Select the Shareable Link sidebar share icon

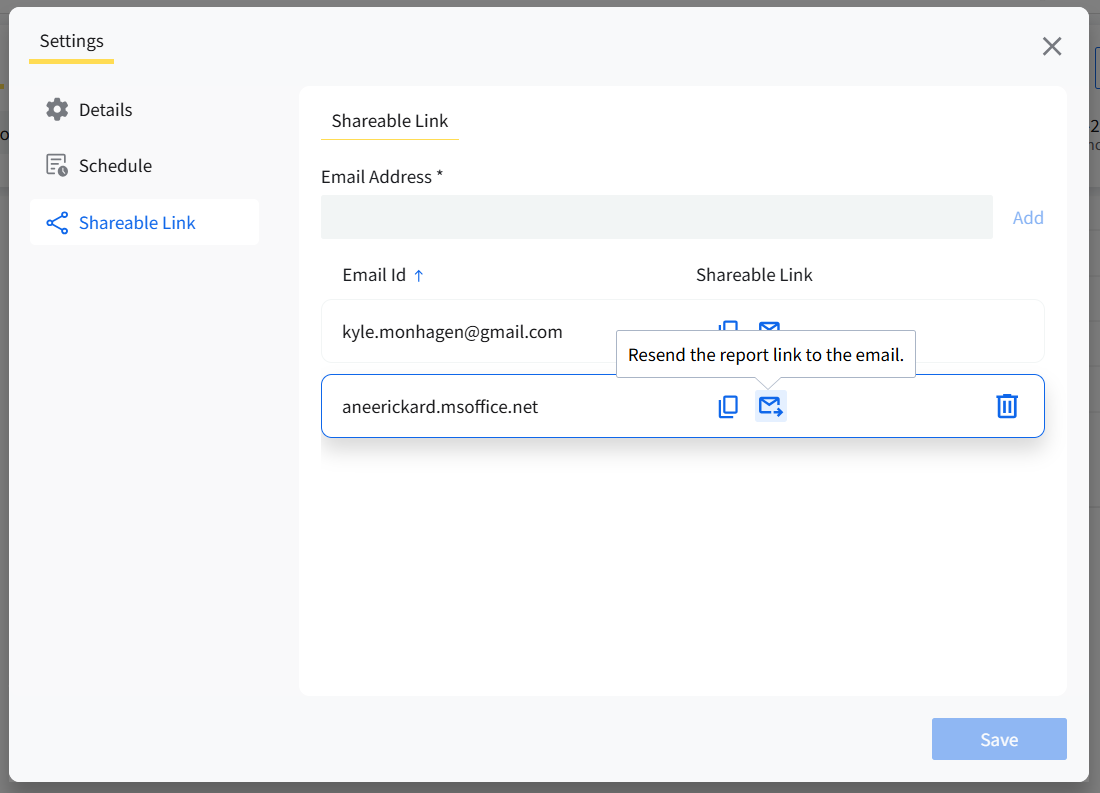pos(57,223)
